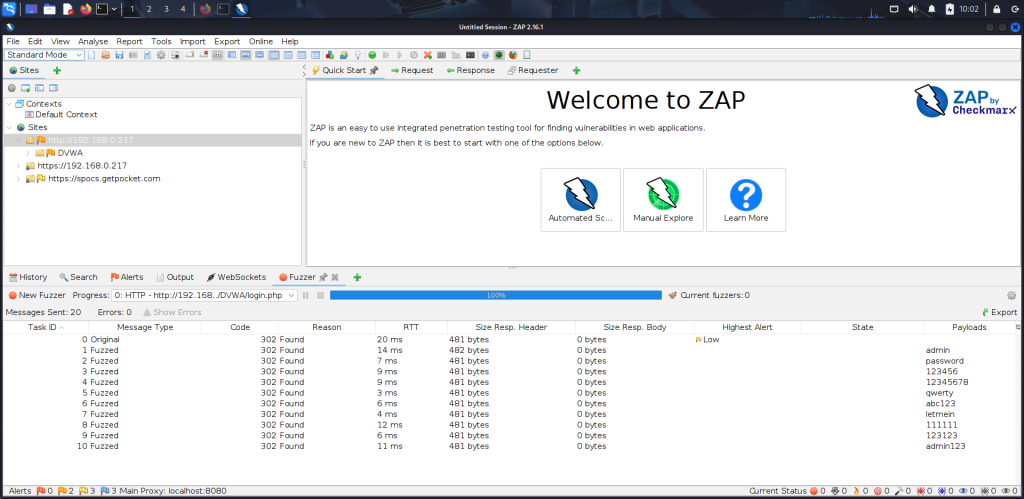Open the table column chooser icon
1024x499 pixels.
click(1017, 327)
